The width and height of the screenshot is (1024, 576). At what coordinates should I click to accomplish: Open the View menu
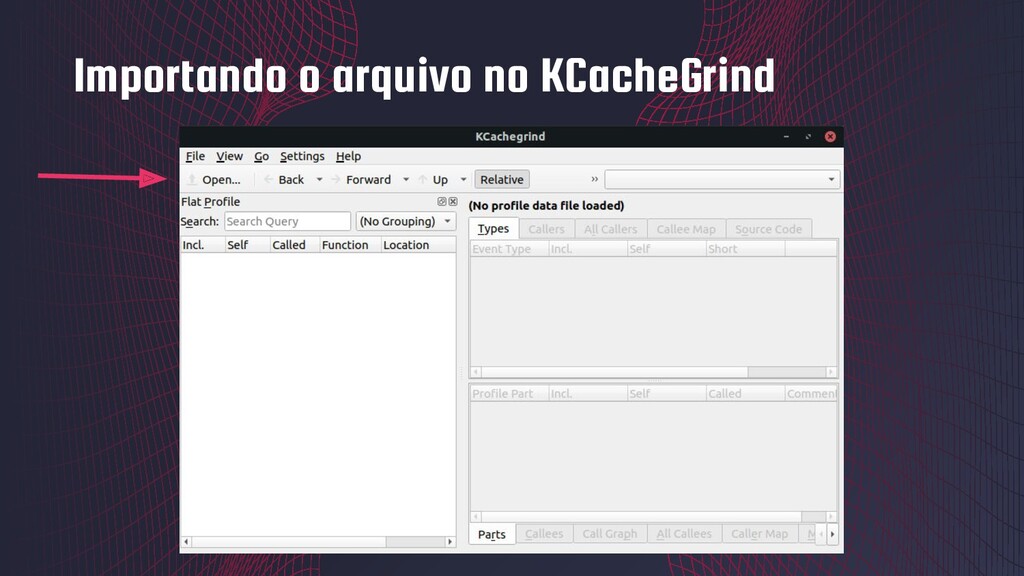[229, 156]
